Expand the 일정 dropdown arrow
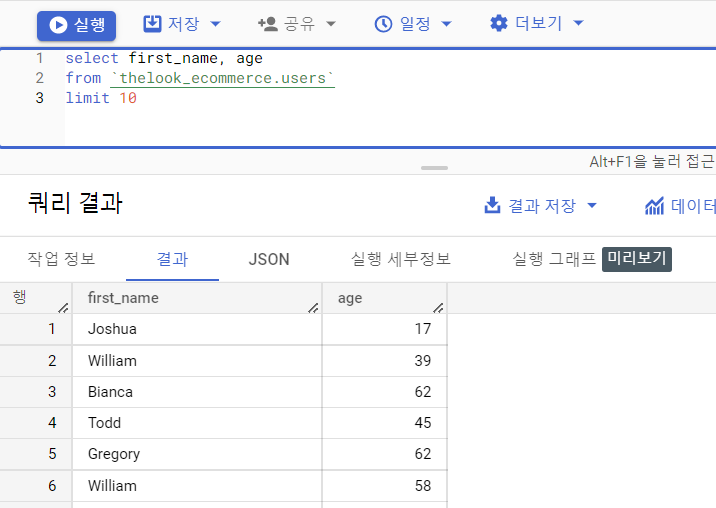The height and width of the screenshot is (508, 716). tap(447, 24)
